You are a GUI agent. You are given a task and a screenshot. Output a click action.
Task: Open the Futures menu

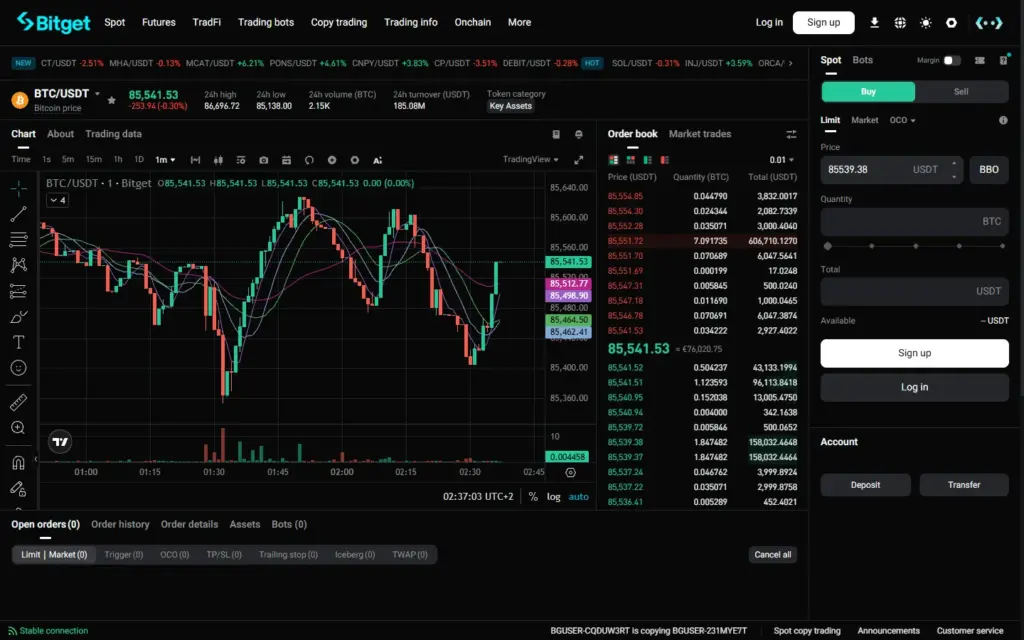click(x=159, y=22)
